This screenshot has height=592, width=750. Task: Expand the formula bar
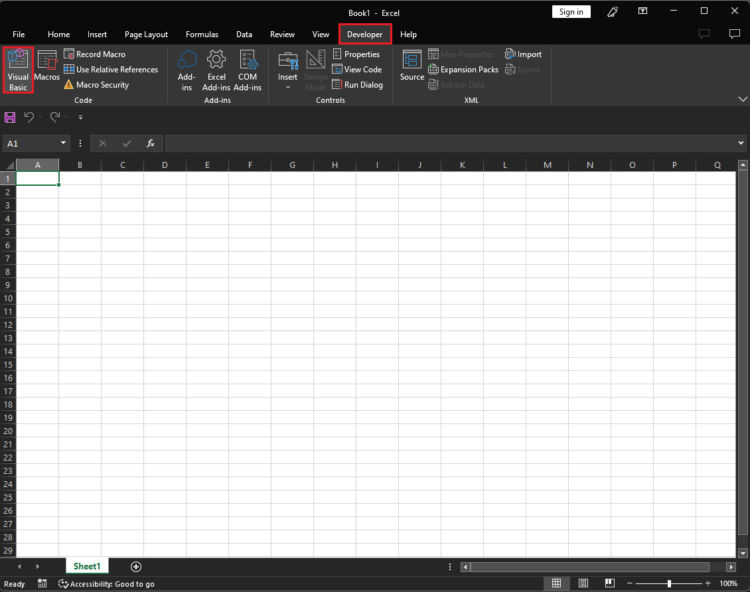click(741, 143)
